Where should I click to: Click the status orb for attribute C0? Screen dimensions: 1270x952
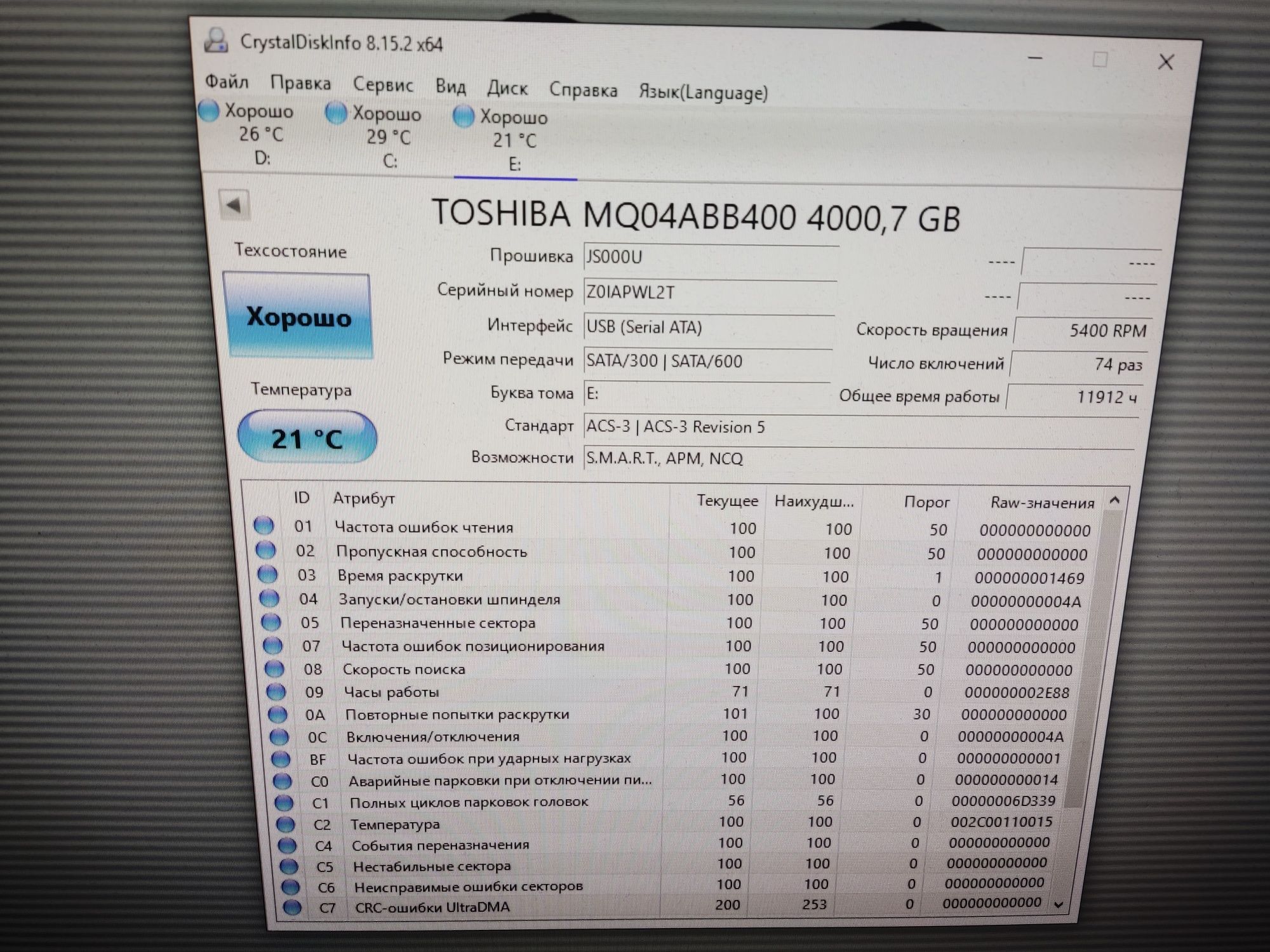click(x=283, y=781)
